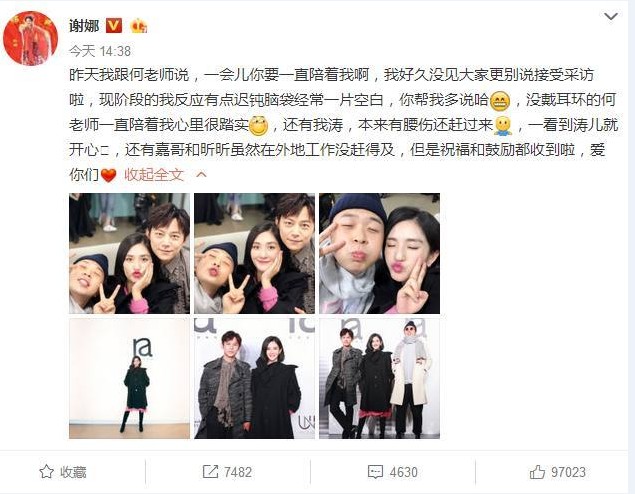Click the 今天 14:38 timestamp link
Image resolution: width=635 pixels, height=494 pixels.
pos(100,51)
